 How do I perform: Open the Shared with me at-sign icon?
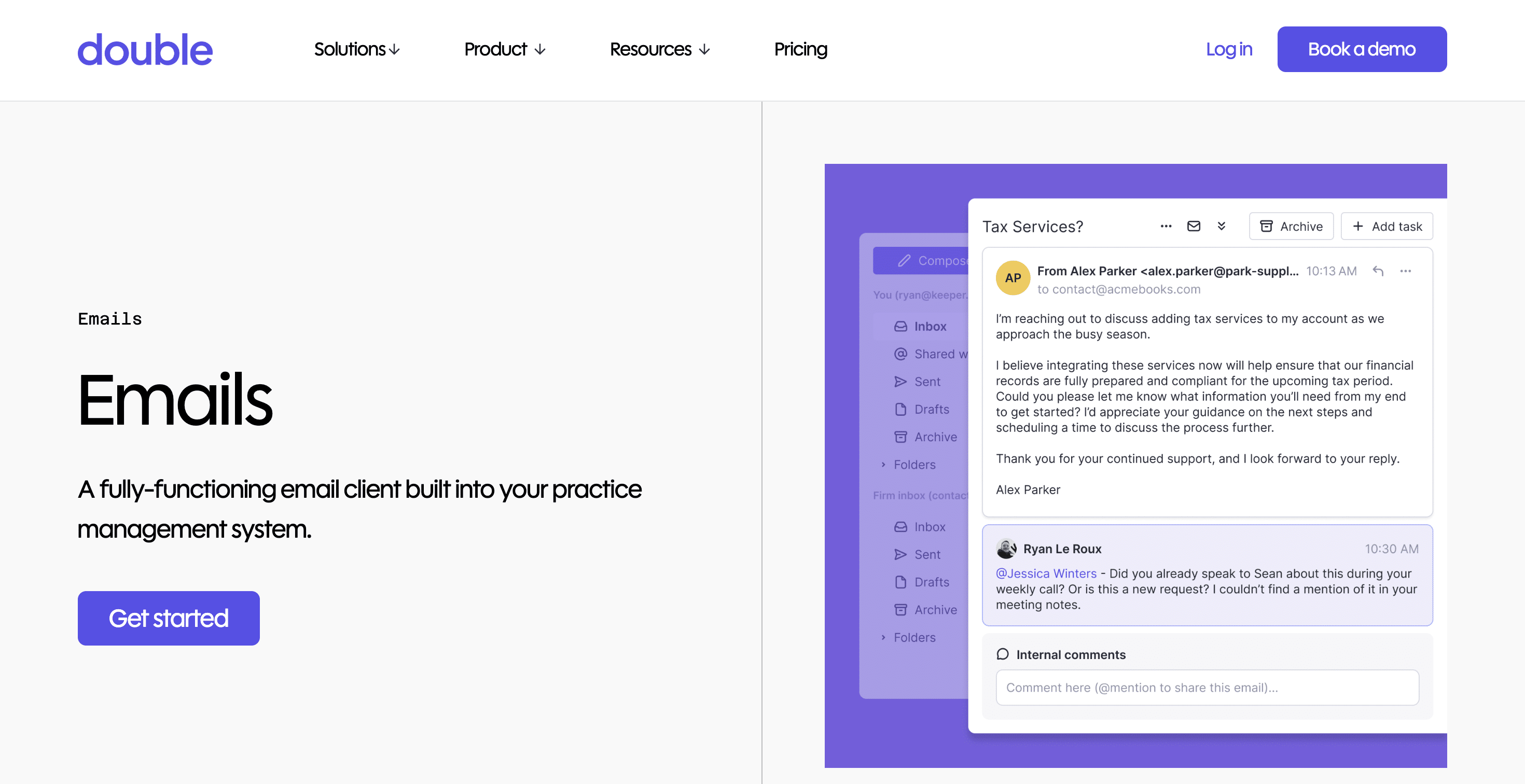(x=900, y=354)
